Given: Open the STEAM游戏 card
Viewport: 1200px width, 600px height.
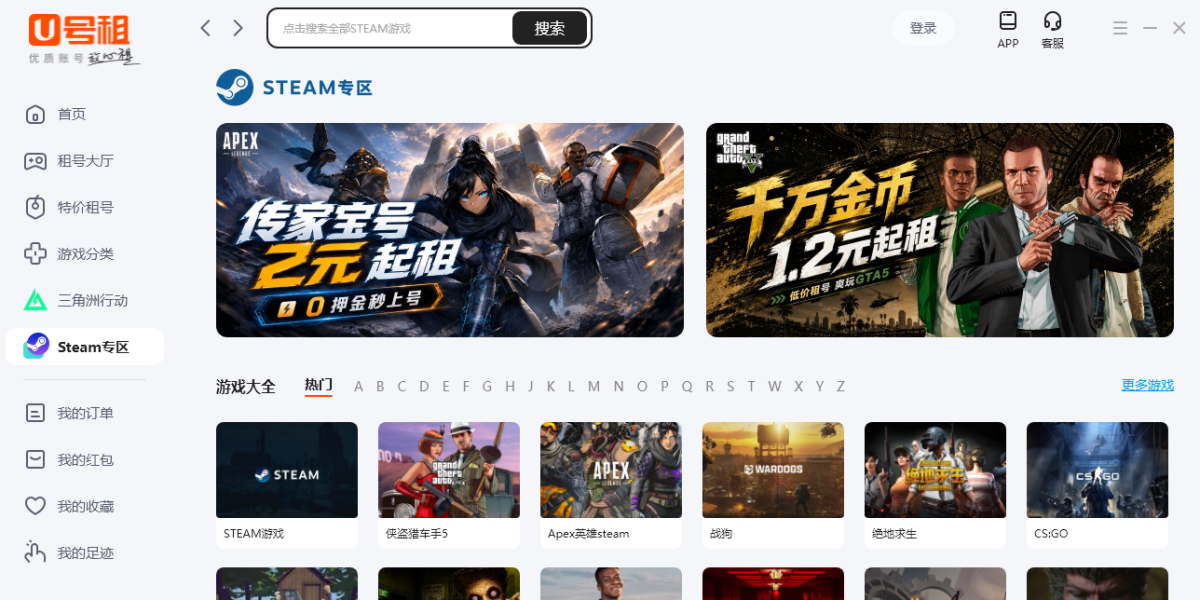Looking at the screenshot, I should 287,485.
